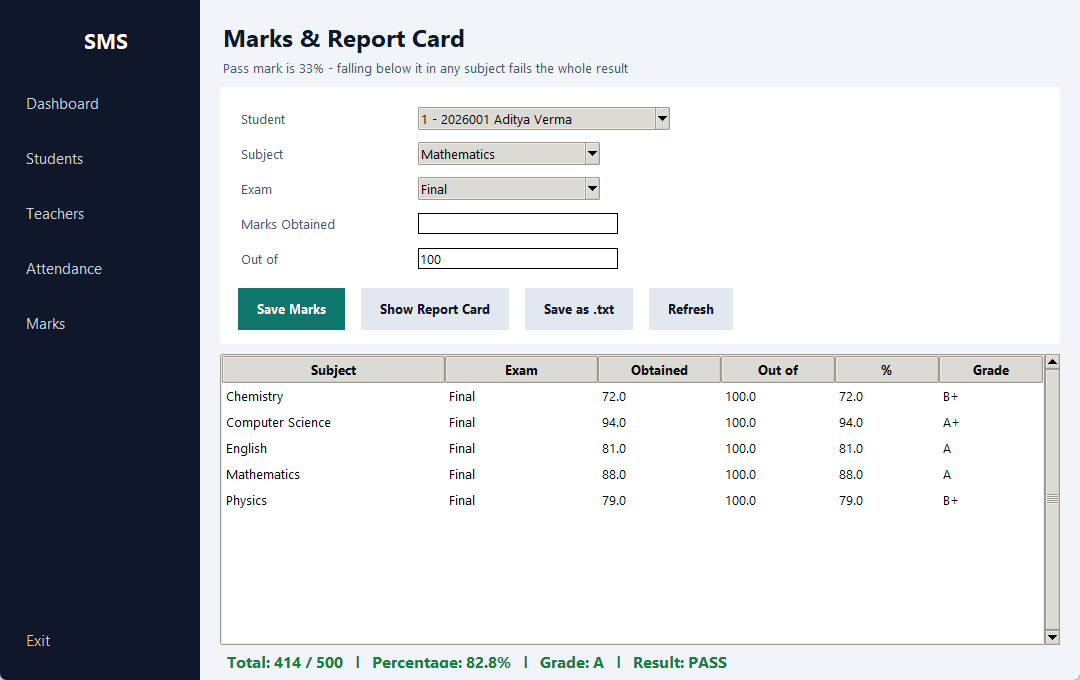Viewport: 1080px width, 680px height.
Task: Click English's obtained value 81.0
Action: click(x=614, y=449)
